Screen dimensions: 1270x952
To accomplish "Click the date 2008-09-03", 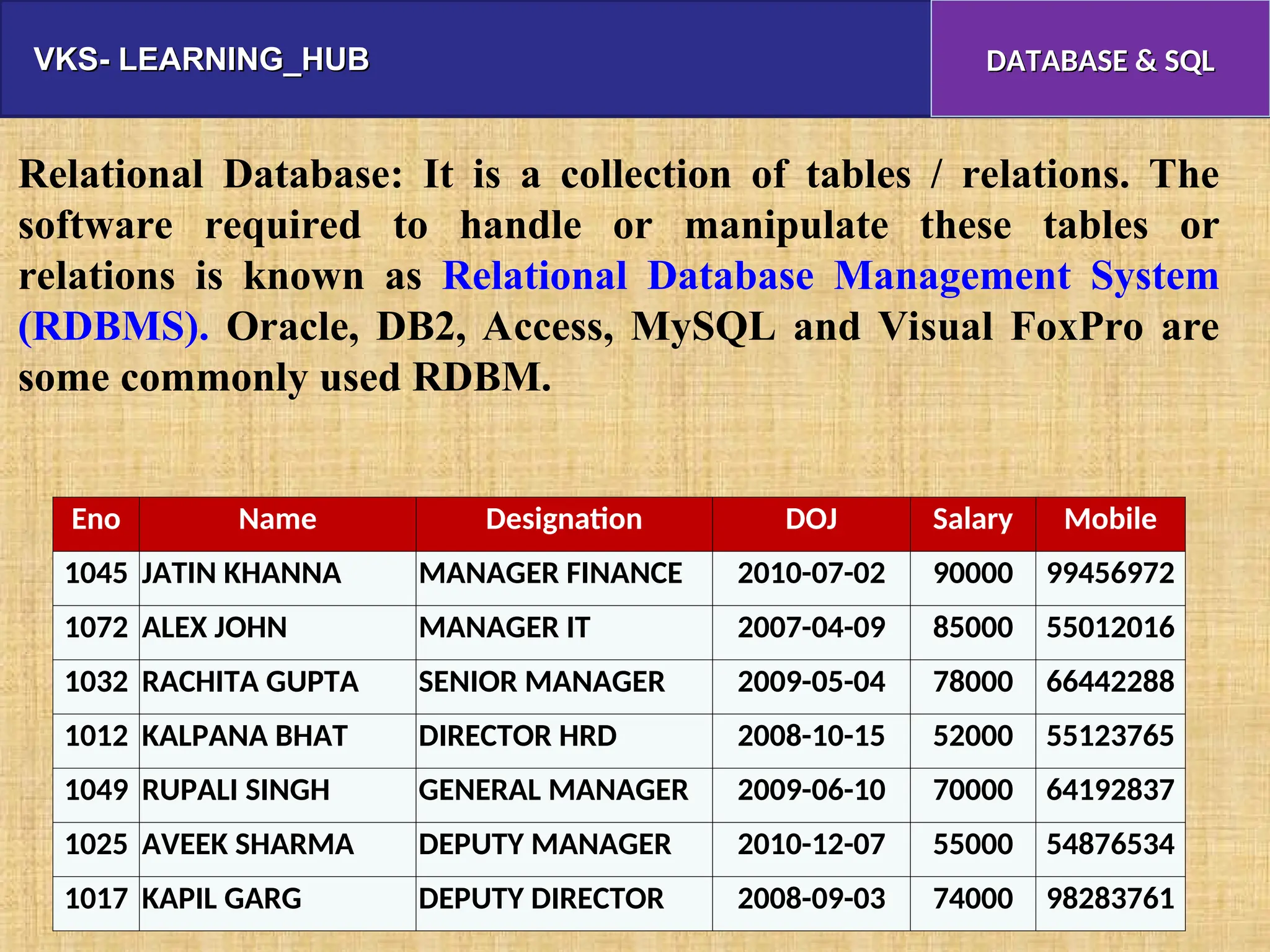I will point(811,899).
